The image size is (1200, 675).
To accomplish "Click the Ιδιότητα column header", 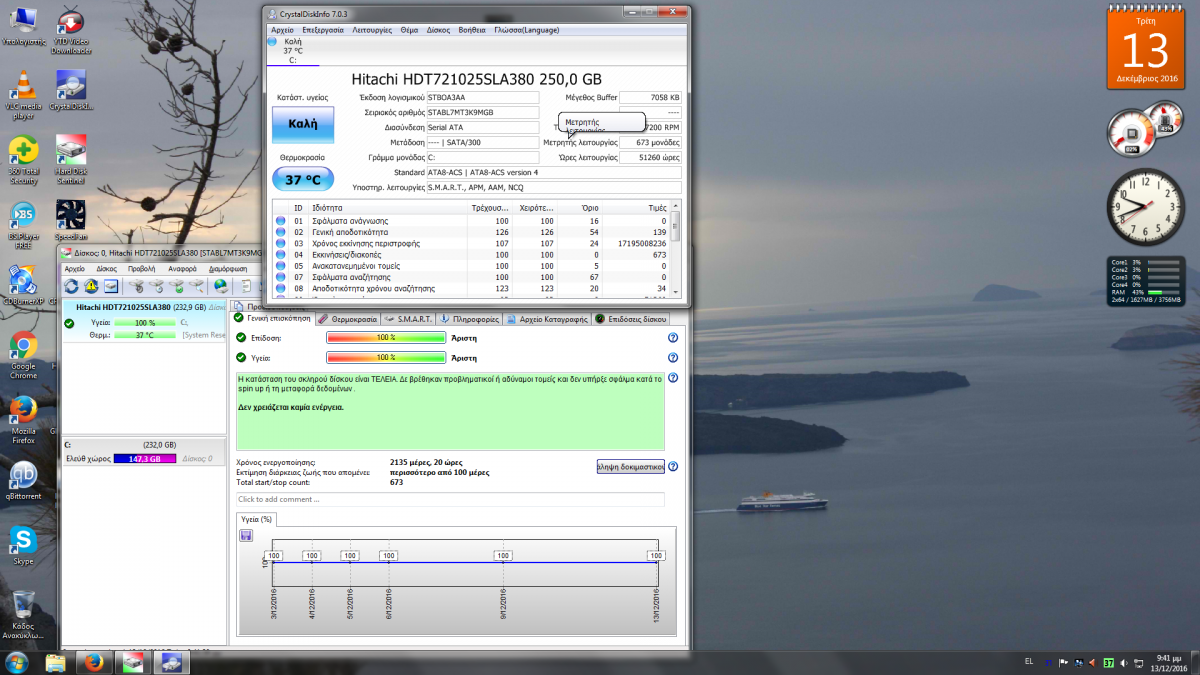I will click(x=390, y=208).
